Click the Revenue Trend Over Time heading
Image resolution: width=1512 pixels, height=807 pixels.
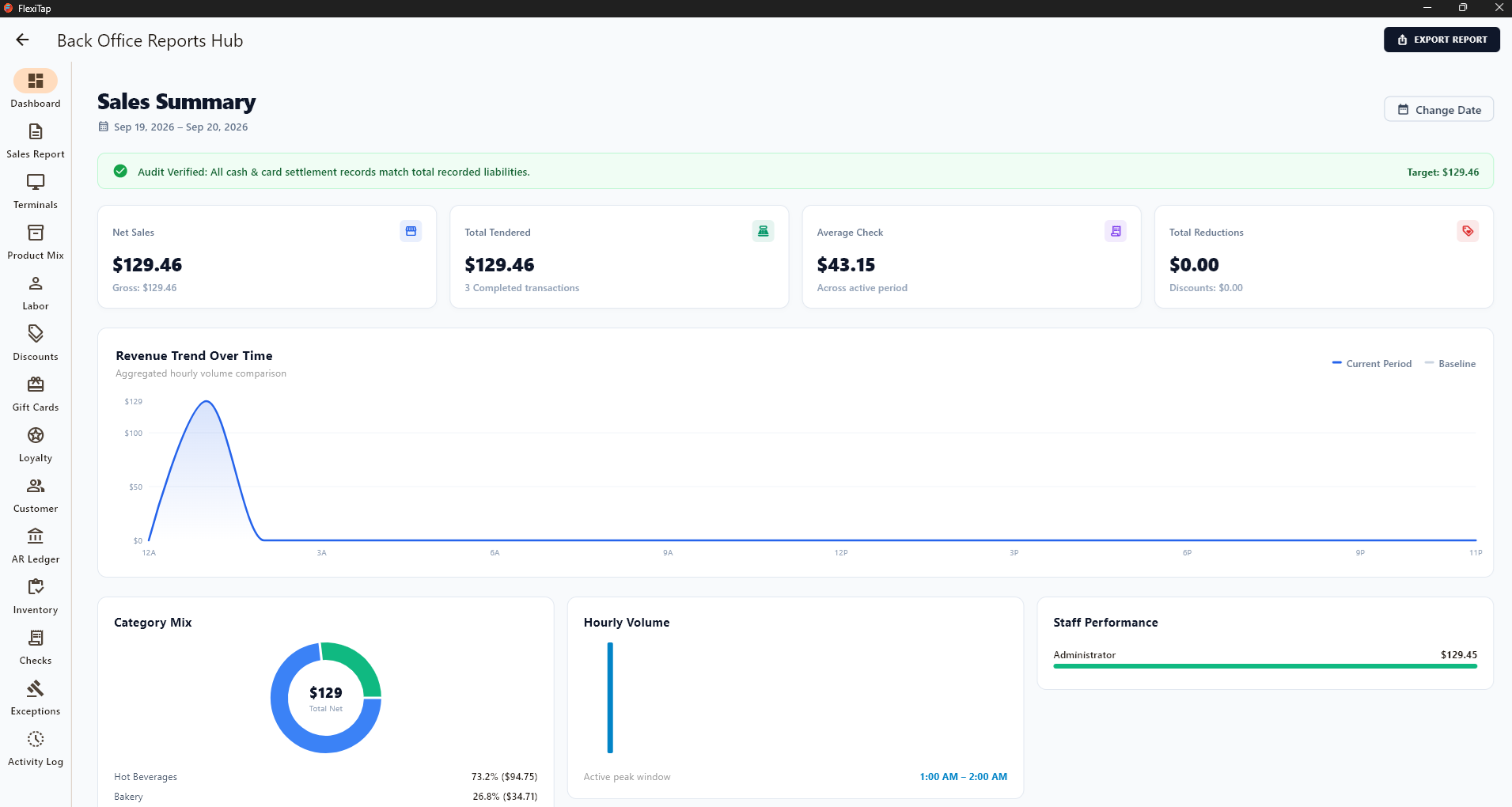[x=194, y=356]
